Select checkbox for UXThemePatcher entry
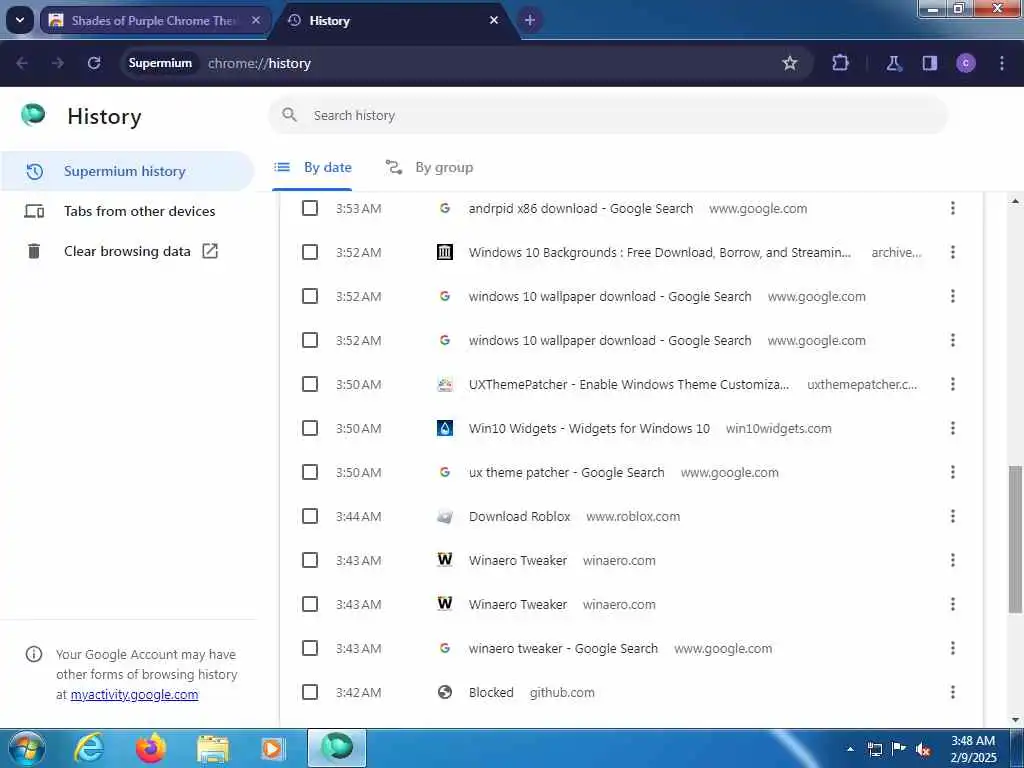1024x768 pixels. (310, 384)
